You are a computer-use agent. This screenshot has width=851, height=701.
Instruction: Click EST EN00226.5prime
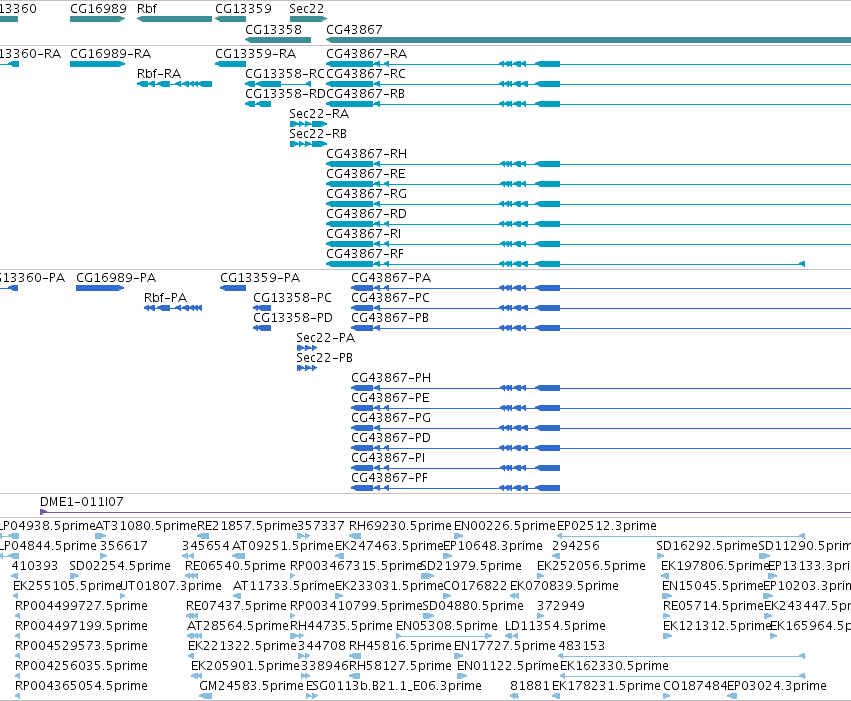[x=505, y=526]
